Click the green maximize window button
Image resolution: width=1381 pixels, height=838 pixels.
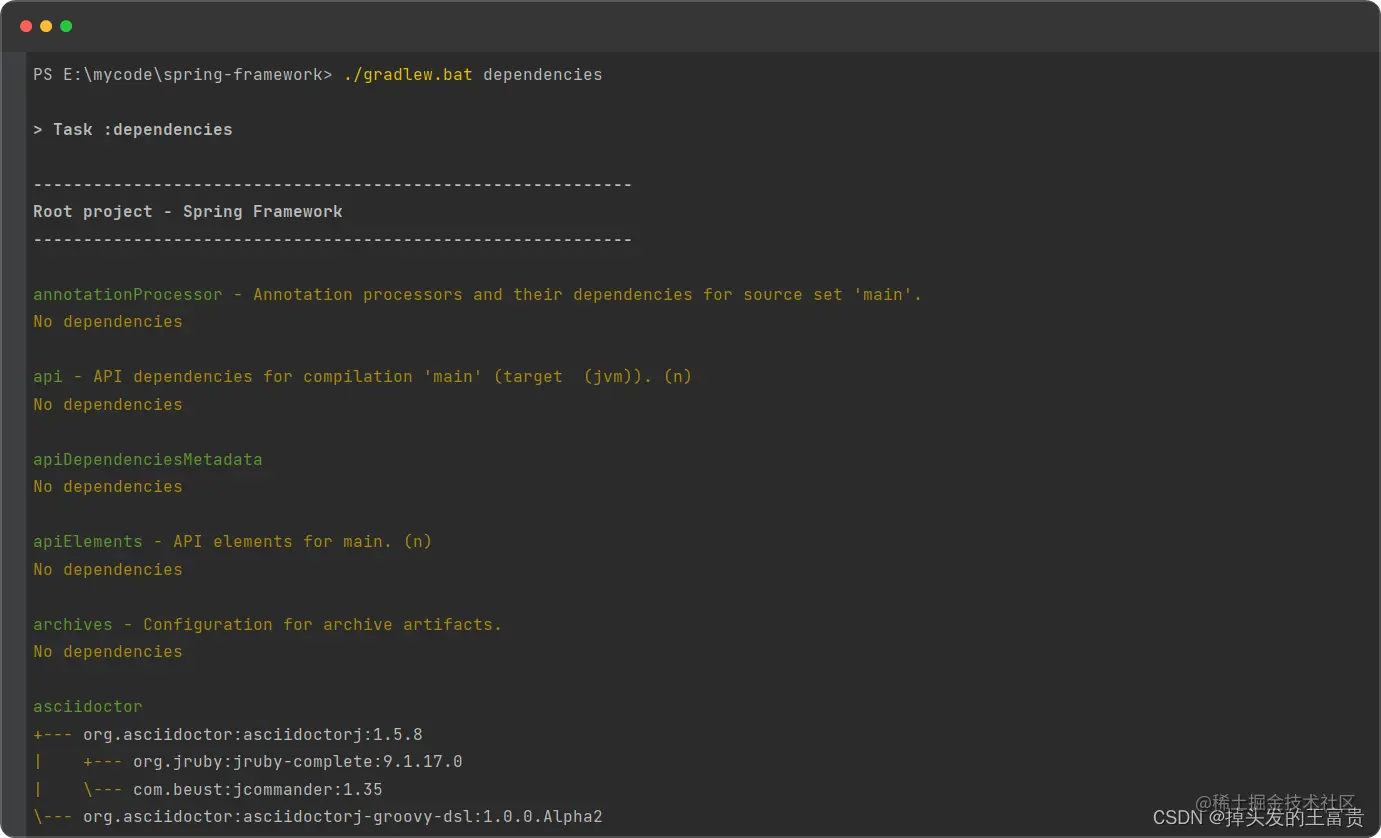click(x=66, y=26)
